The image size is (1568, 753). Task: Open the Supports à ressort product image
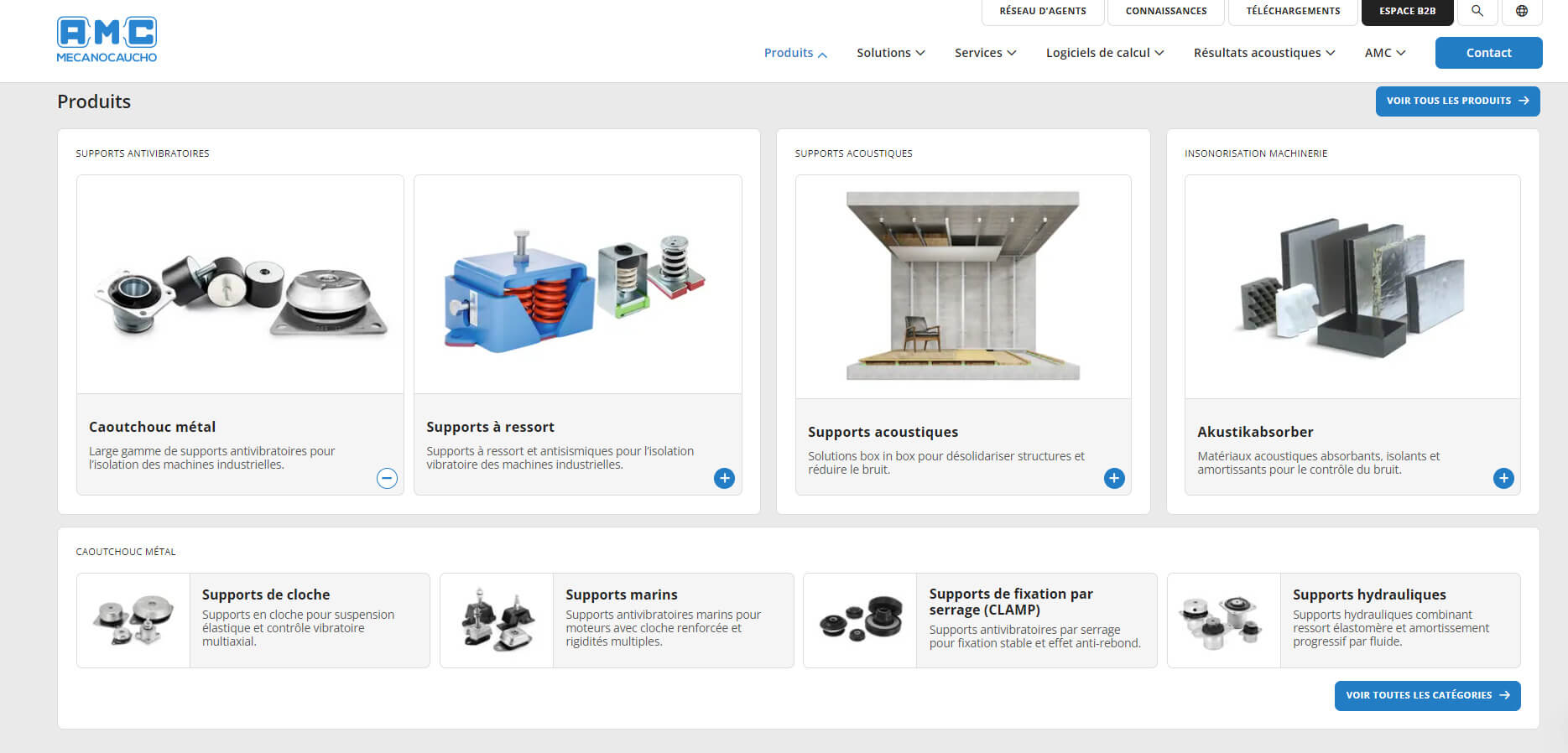[x=577, y=284]
